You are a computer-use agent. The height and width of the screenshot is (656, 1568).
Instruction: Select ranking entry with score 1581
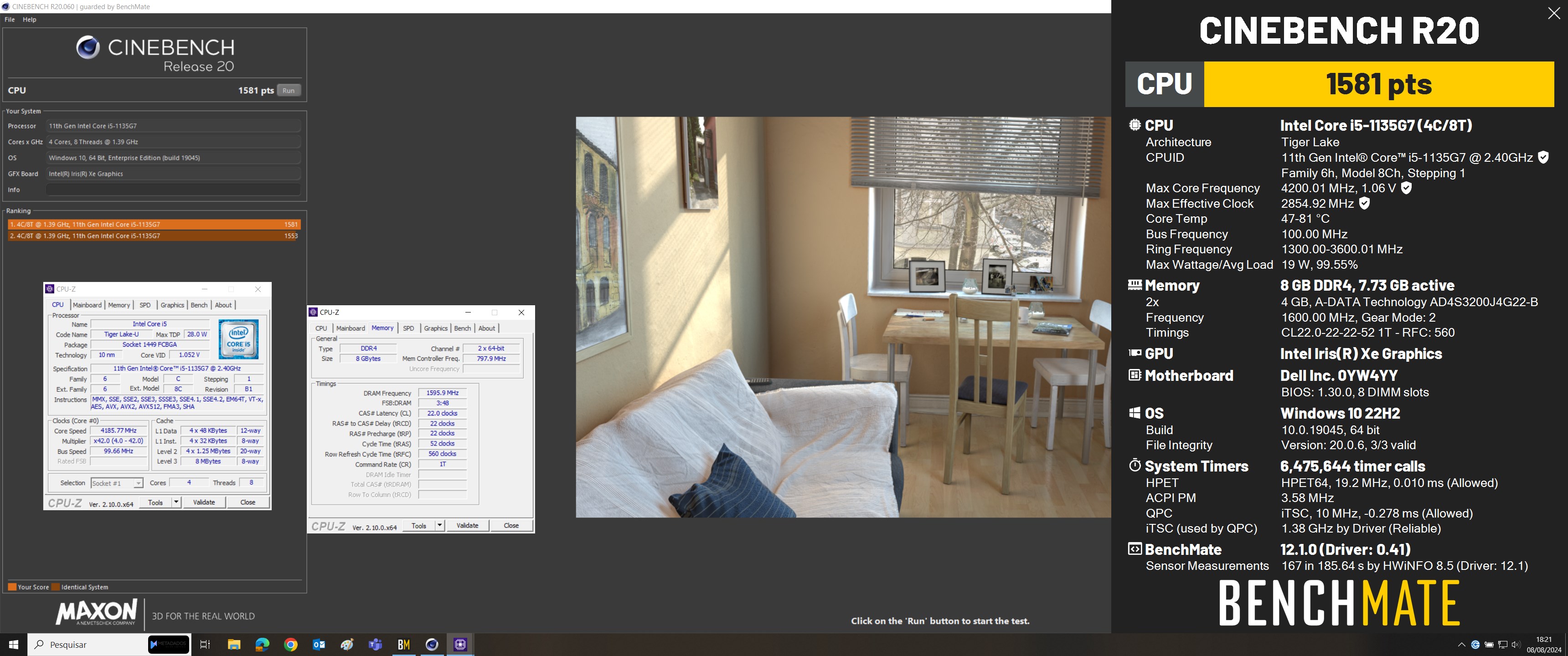(x=154, y=224)
